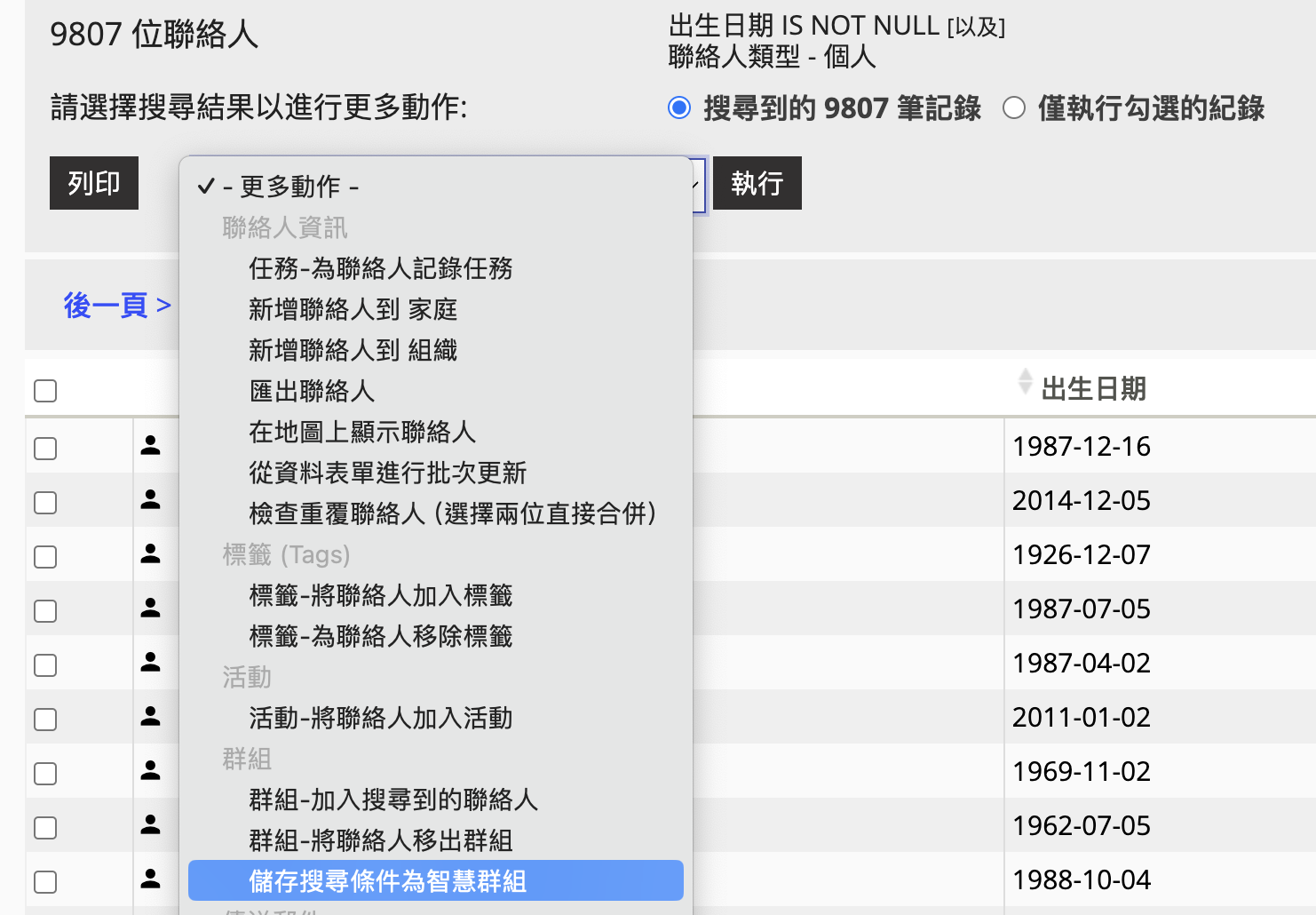Click birth date 1987-07-05 cell
The image size is (1316, 915).
click(1082, 609)
